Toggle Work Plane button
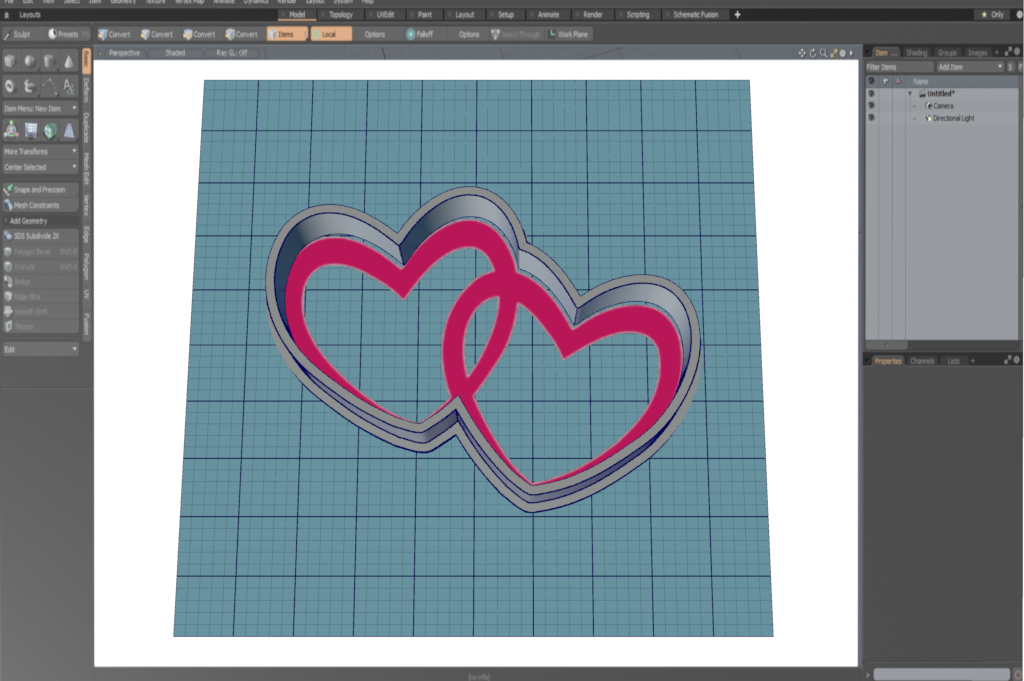This screenshot has height=681, width=1024. pyautogui.click(x=568, y=34)
